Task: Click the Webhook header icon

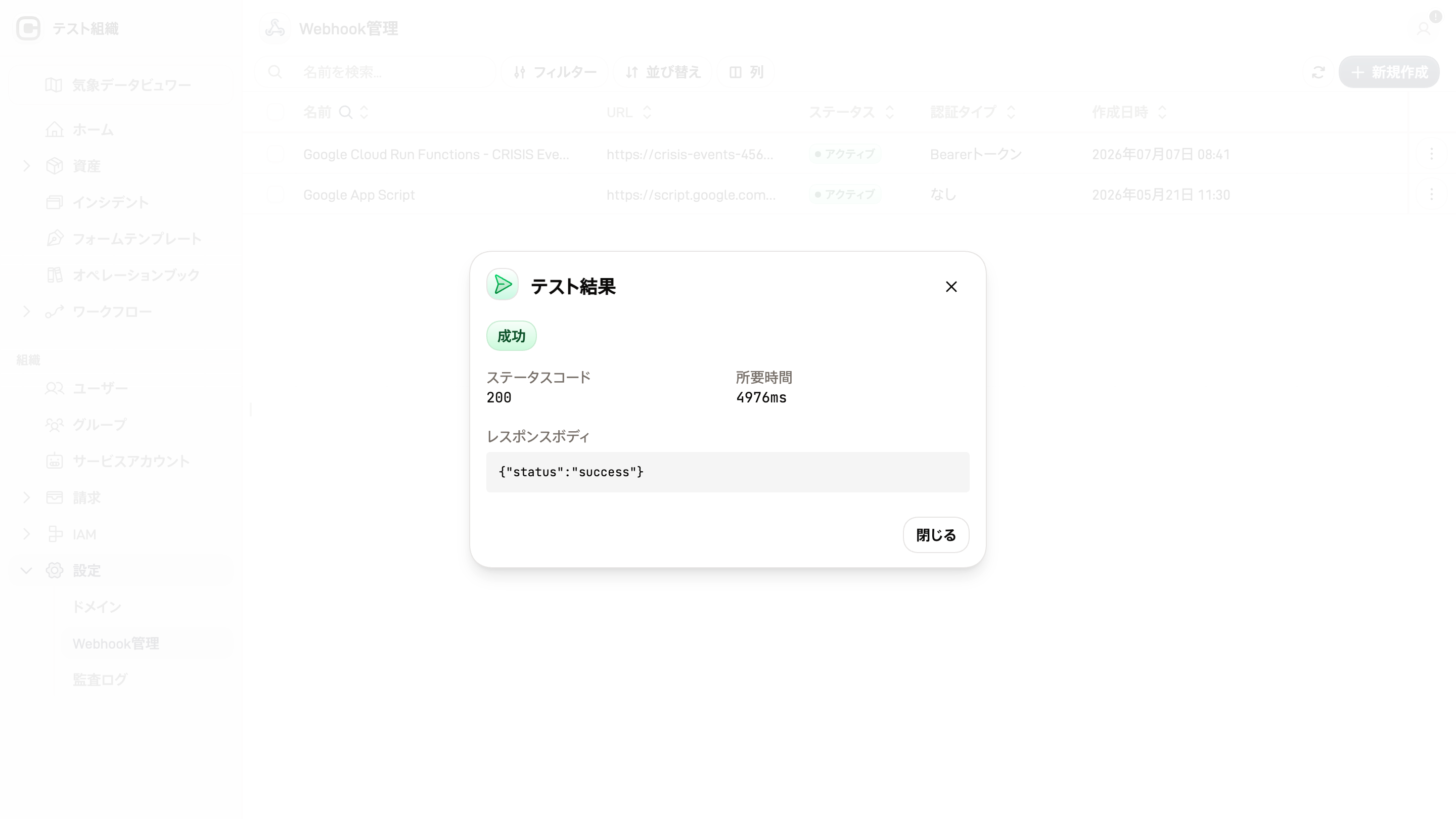Action: coord(275,28)
